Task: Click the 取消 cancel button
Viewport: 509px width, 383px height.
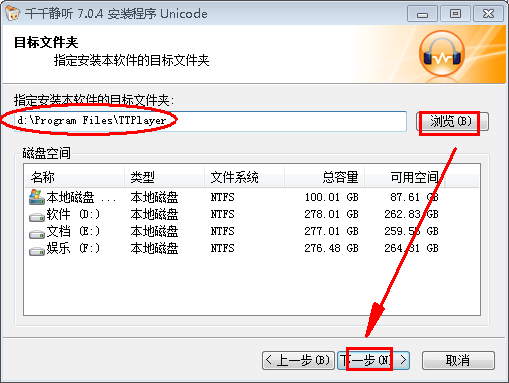Action: pyautogui.click(x=458, y=360)
